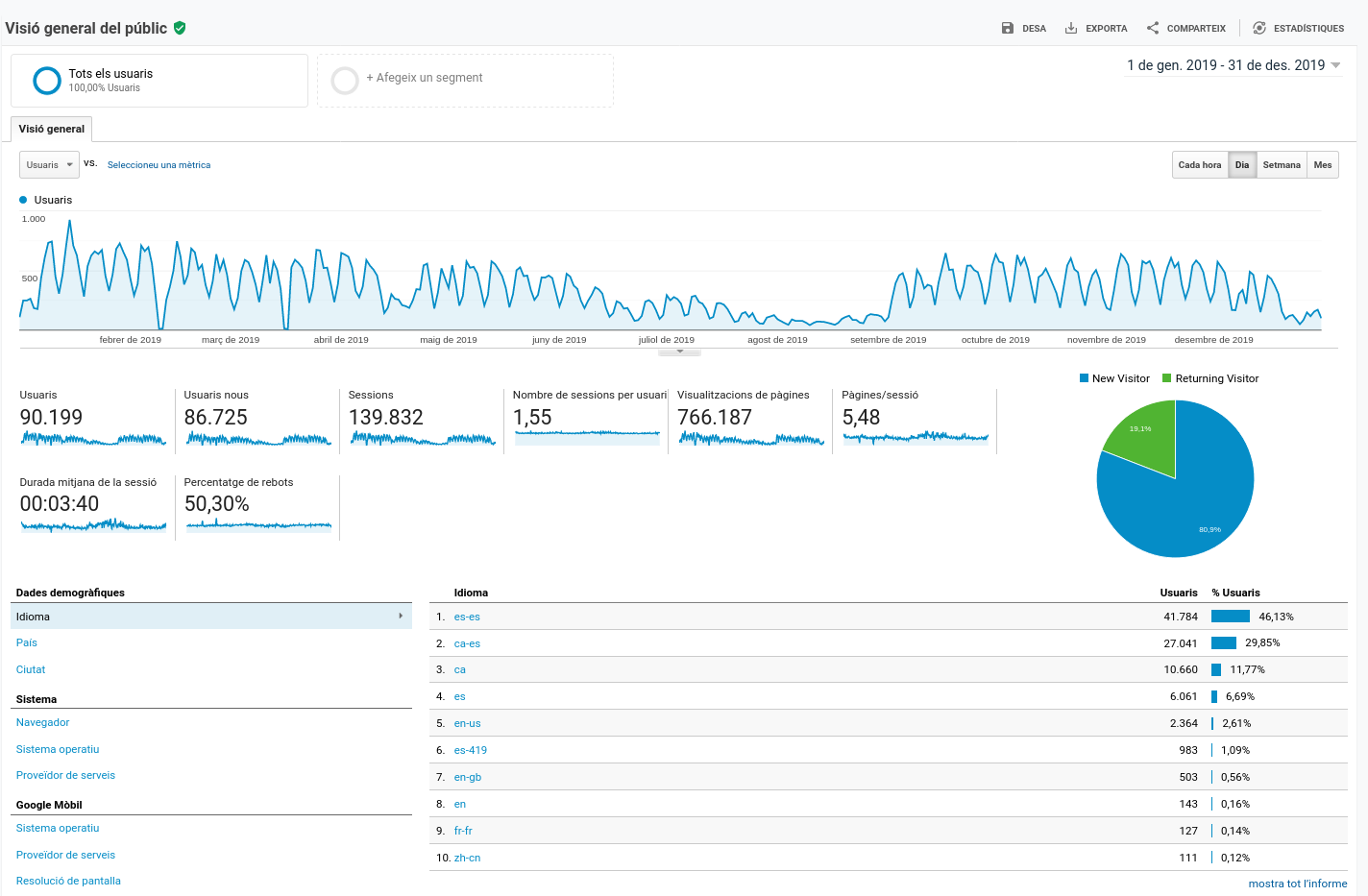
Task: Select the Visió general tab
Action: click(52, 129)
